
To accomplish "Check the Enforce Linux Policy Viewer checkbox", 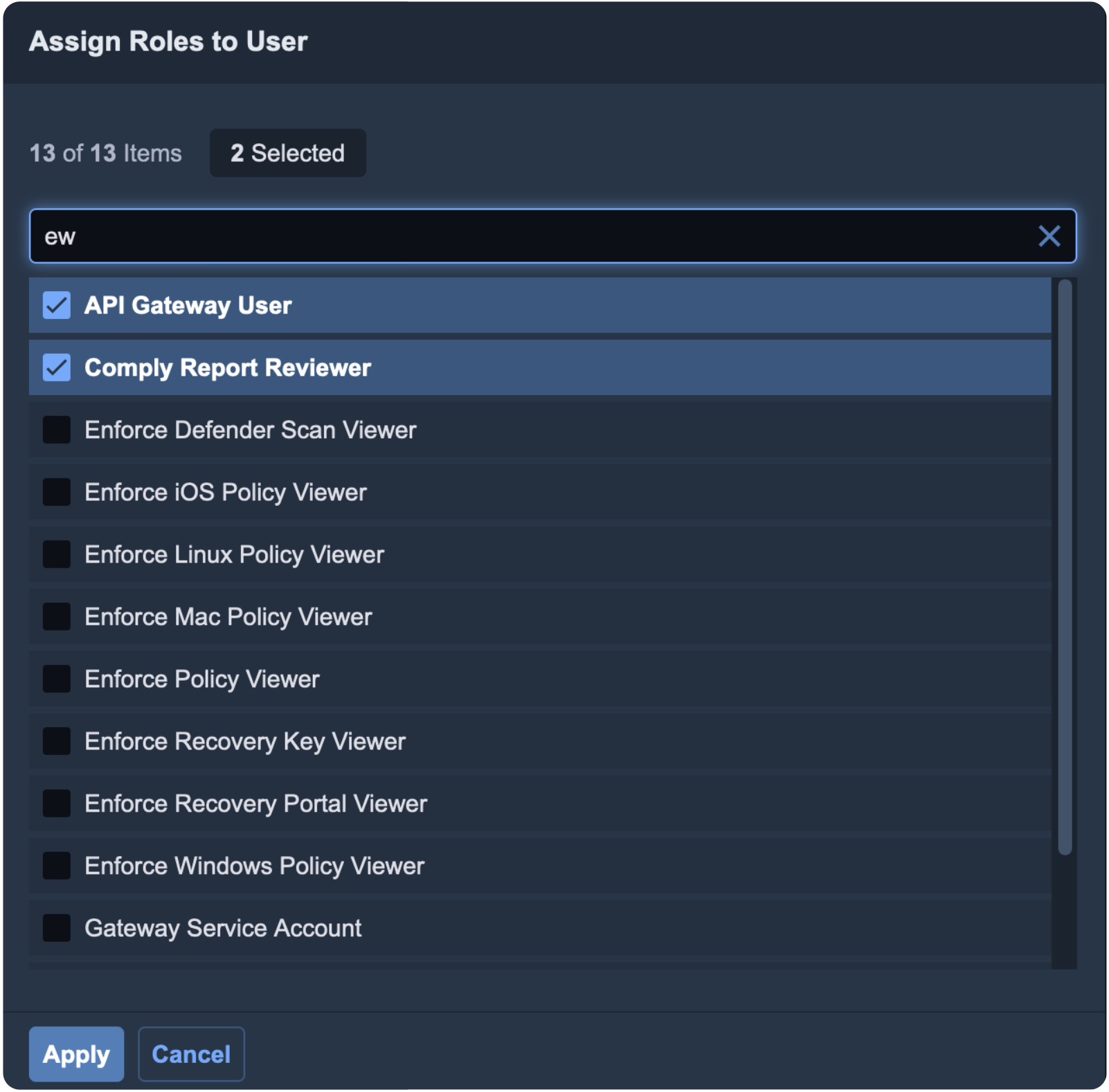I will click(57, 554).
